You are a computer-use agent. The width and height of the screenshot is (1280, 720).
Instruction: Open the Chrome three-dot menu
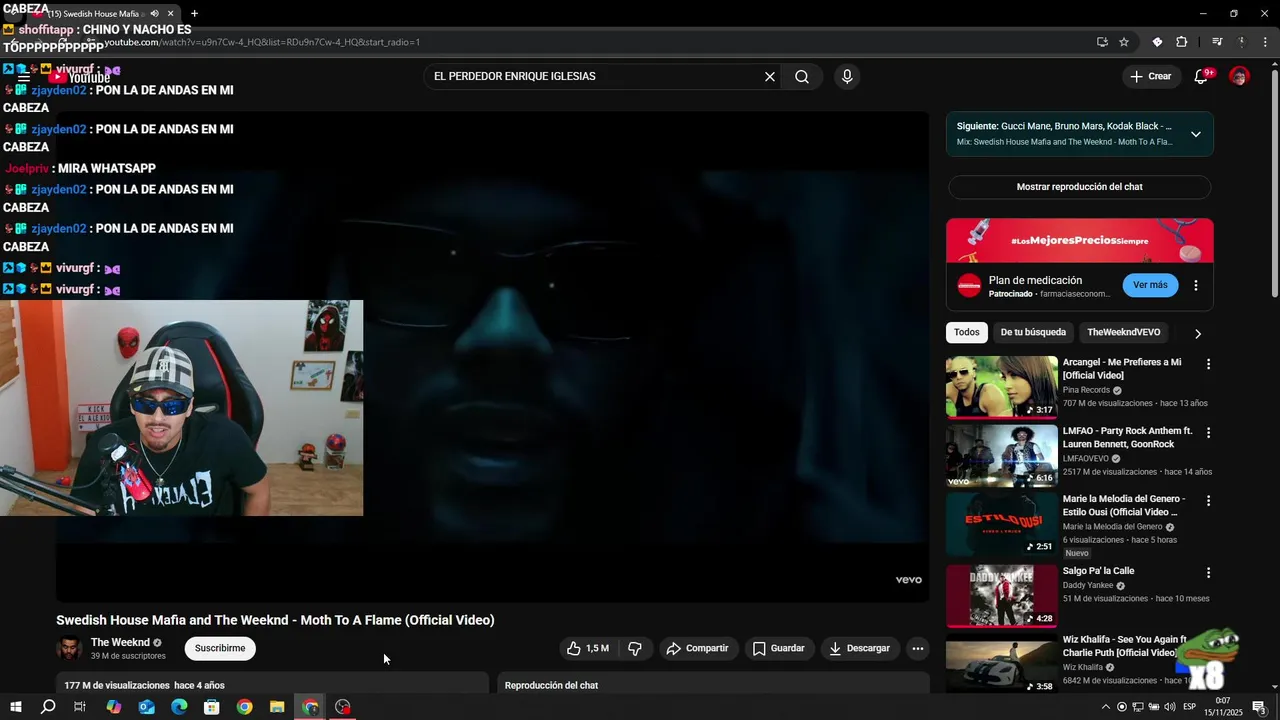click(x=1266, y=42)
